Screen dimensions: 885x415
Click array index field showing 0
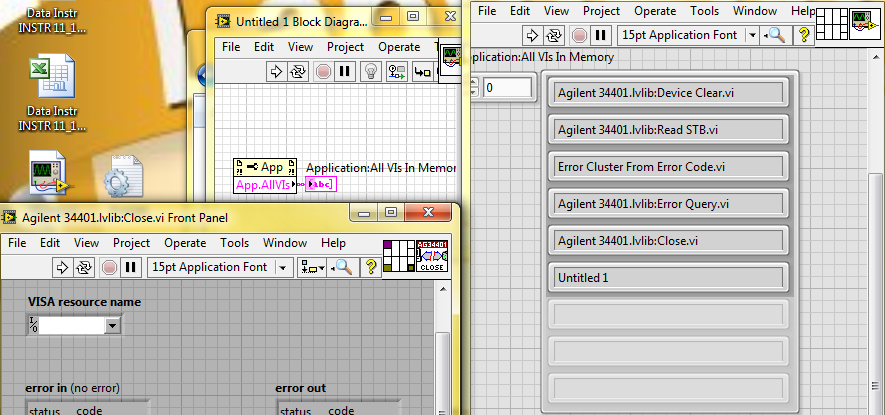point(507,88)
